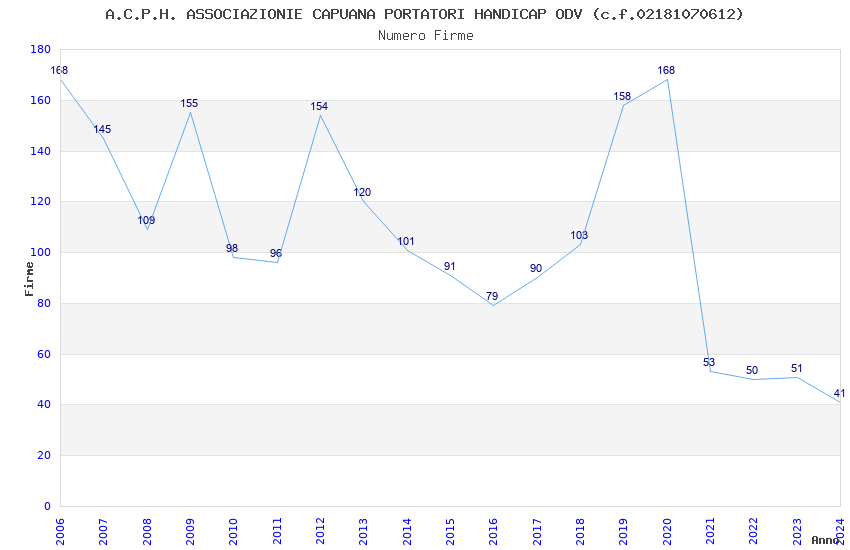Click the 'Firme' y-axis label
Viewport: 850px width, 550px height.
coord(29,279)
